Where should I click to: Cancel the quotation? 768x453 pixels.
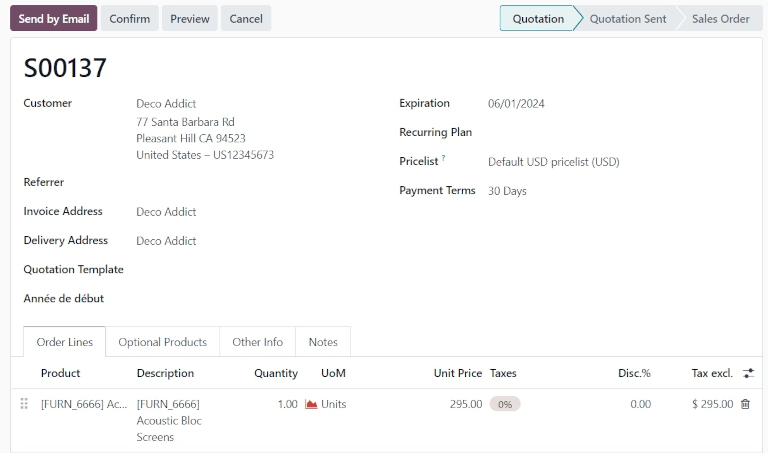246,19
